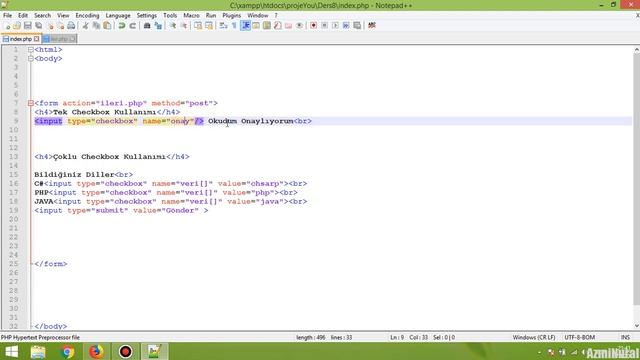The image size is (640, 360).
Task: Click the Stop Recording macro icon
Action: pyautogui.click(x=324, y=26)
